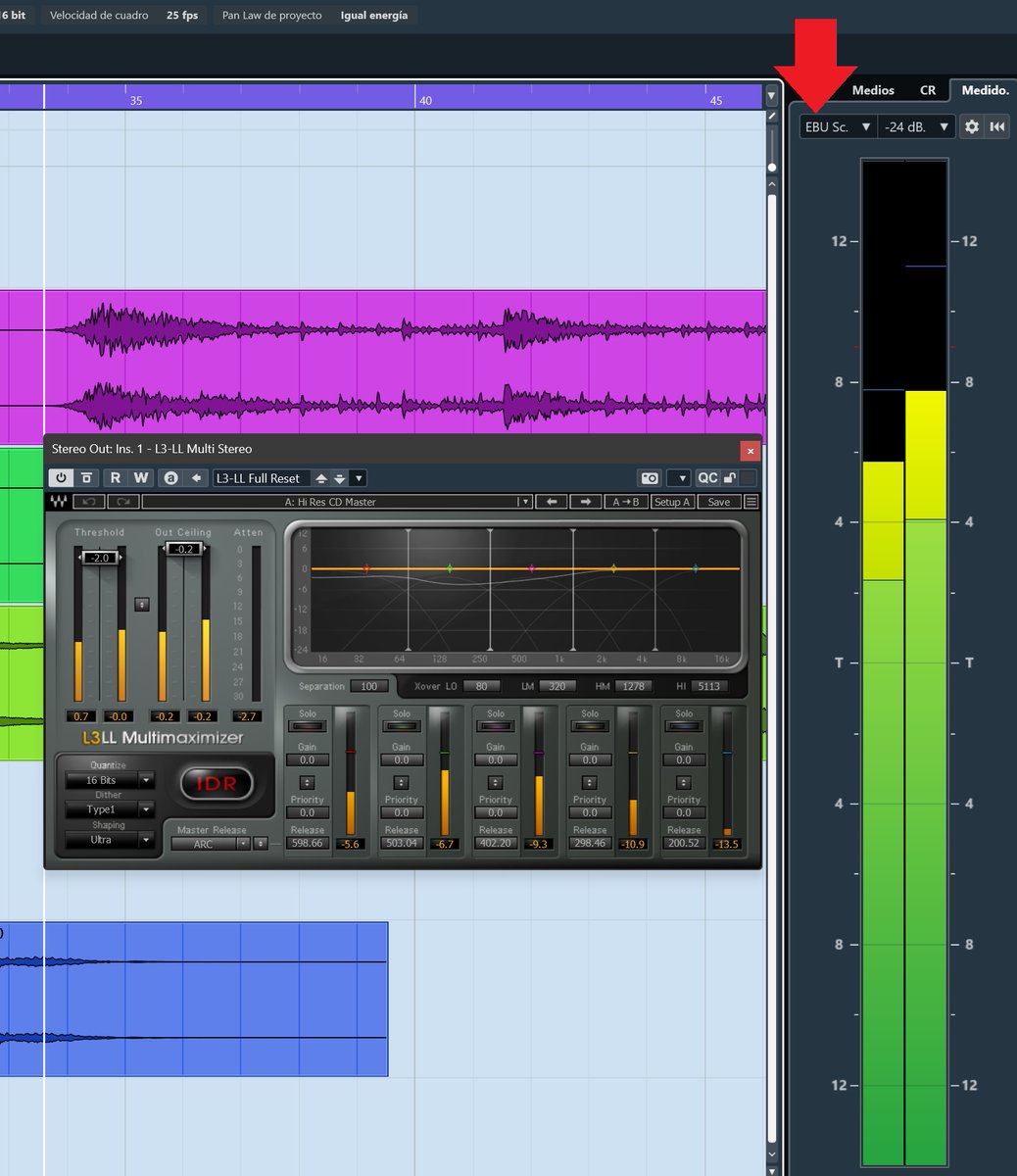This screenshot has height=1176, width=1017.
Task: Load the previous preset with the up arrow
Action: click(321, 478)
